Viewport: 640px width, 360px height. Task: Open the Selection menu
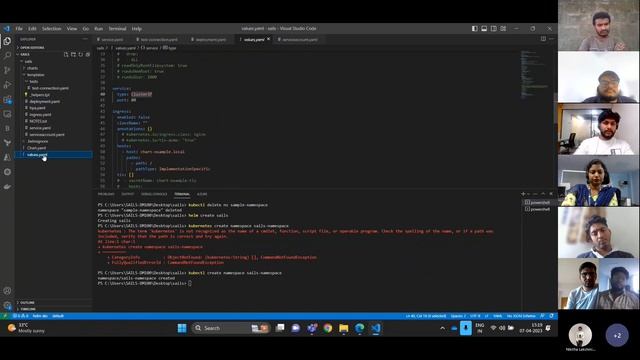tap(51, 29)
